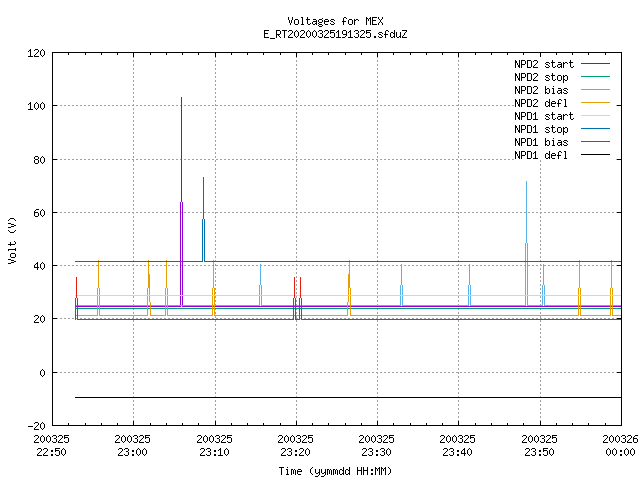640x480 pixels.
Task: Click the 80 y-axis tick label
Action: point(39,160)
